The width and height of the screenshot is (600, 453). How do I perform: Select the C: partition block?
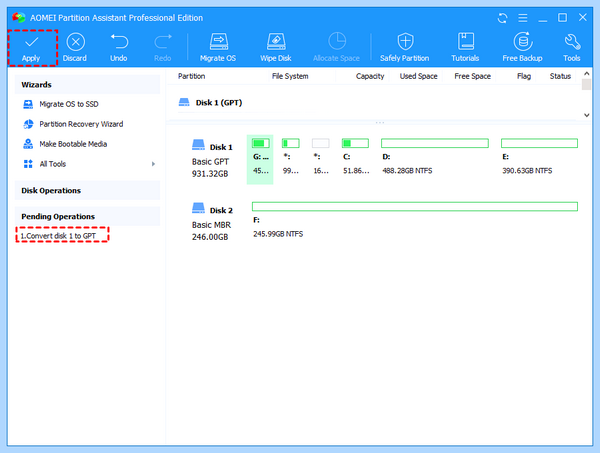(356, 157)
